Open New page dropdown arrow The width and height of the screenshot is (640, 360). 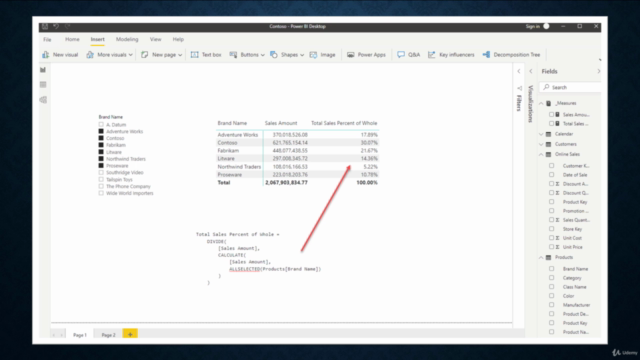(180, 55)
